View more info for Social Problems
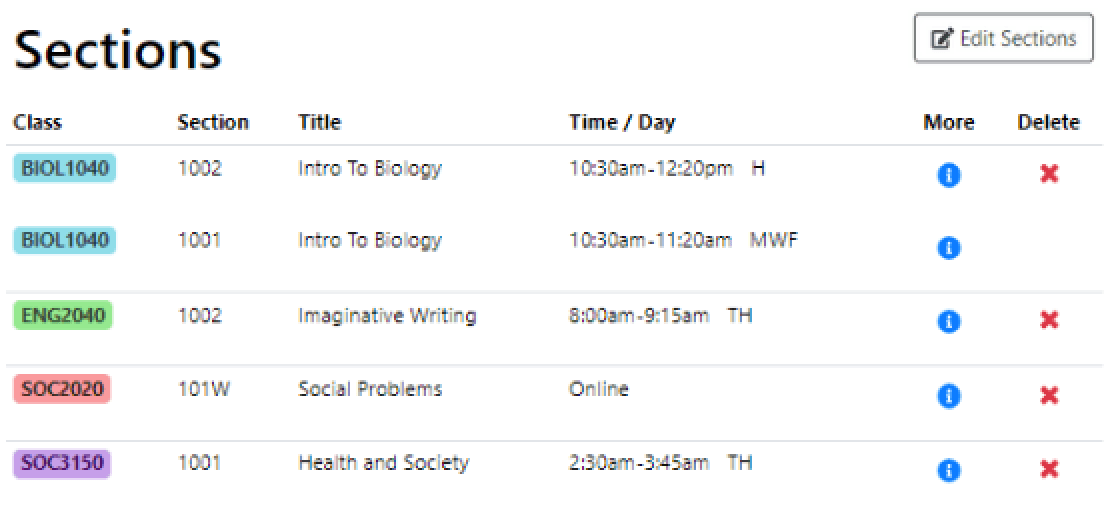The height and width of the screenshot is (508, 1104). [x=949, y=396]
